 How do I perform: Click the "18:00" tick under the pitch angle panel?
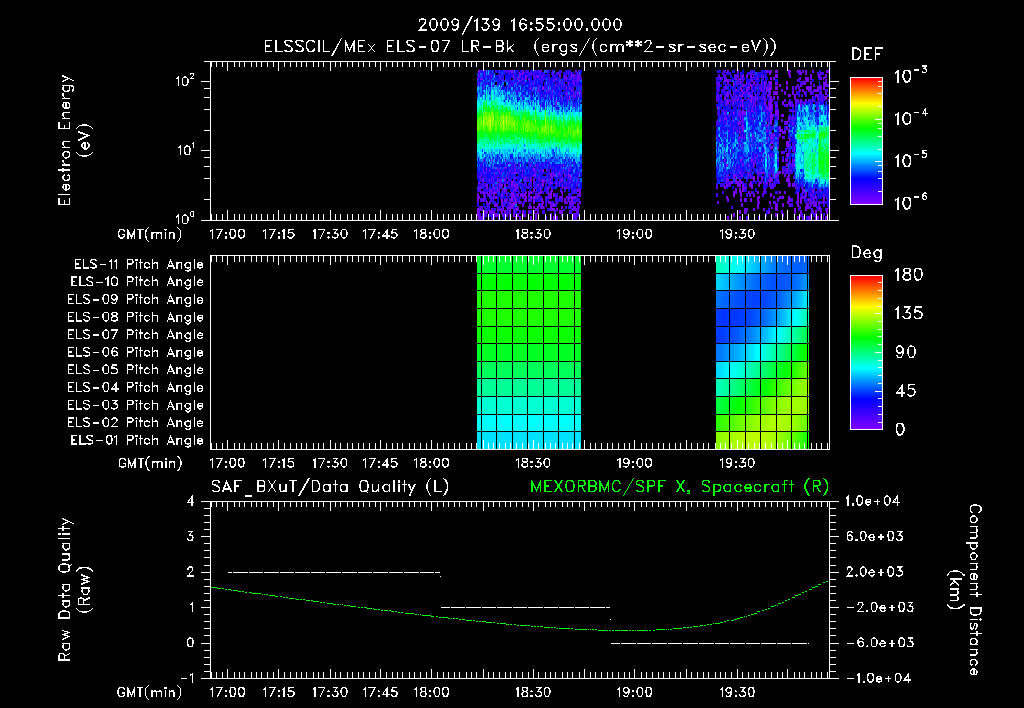tap(431, 463)
